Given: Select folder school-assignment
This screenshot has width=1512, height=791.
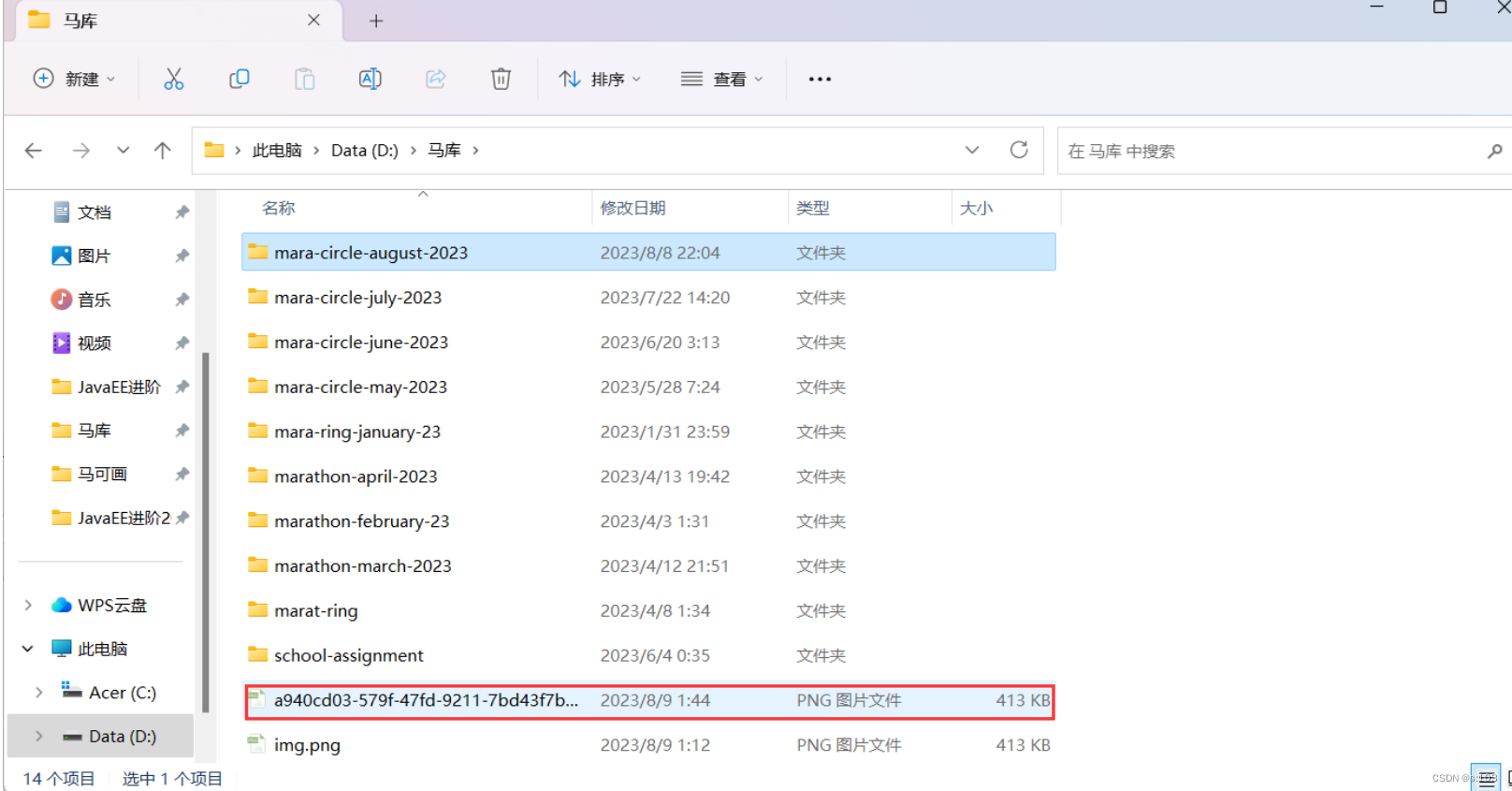Looking at the screenshot, I should [648, 655].
